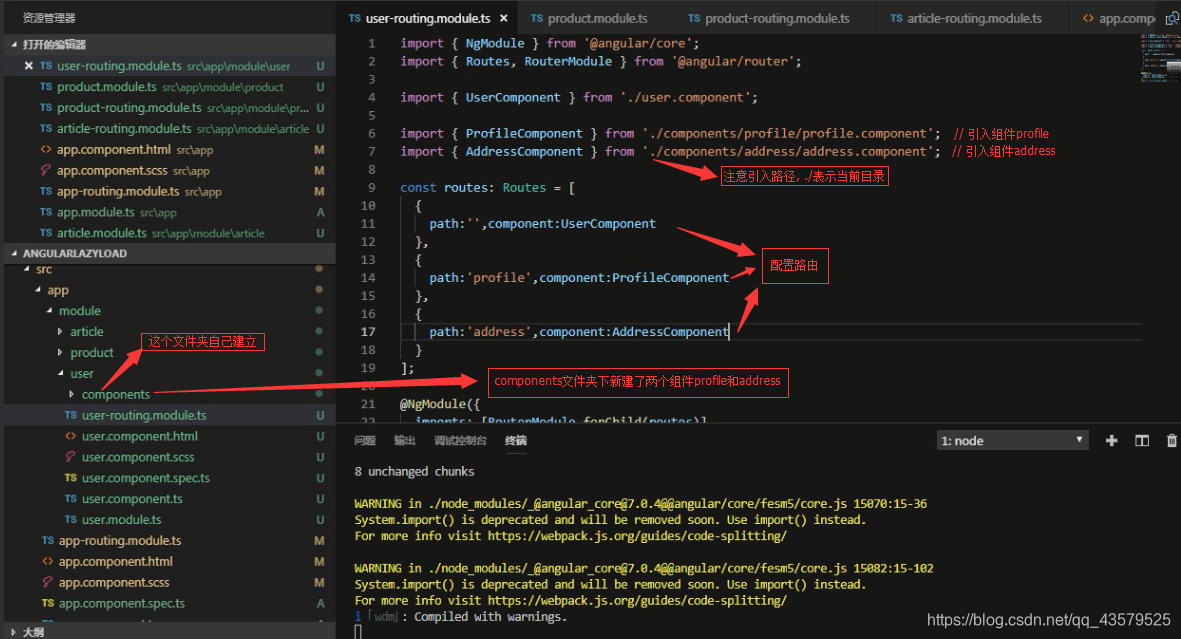This screenshot has width=1181, height=639.
Task: Switch to the output panel tab 输出
Action: coord(404,441)
